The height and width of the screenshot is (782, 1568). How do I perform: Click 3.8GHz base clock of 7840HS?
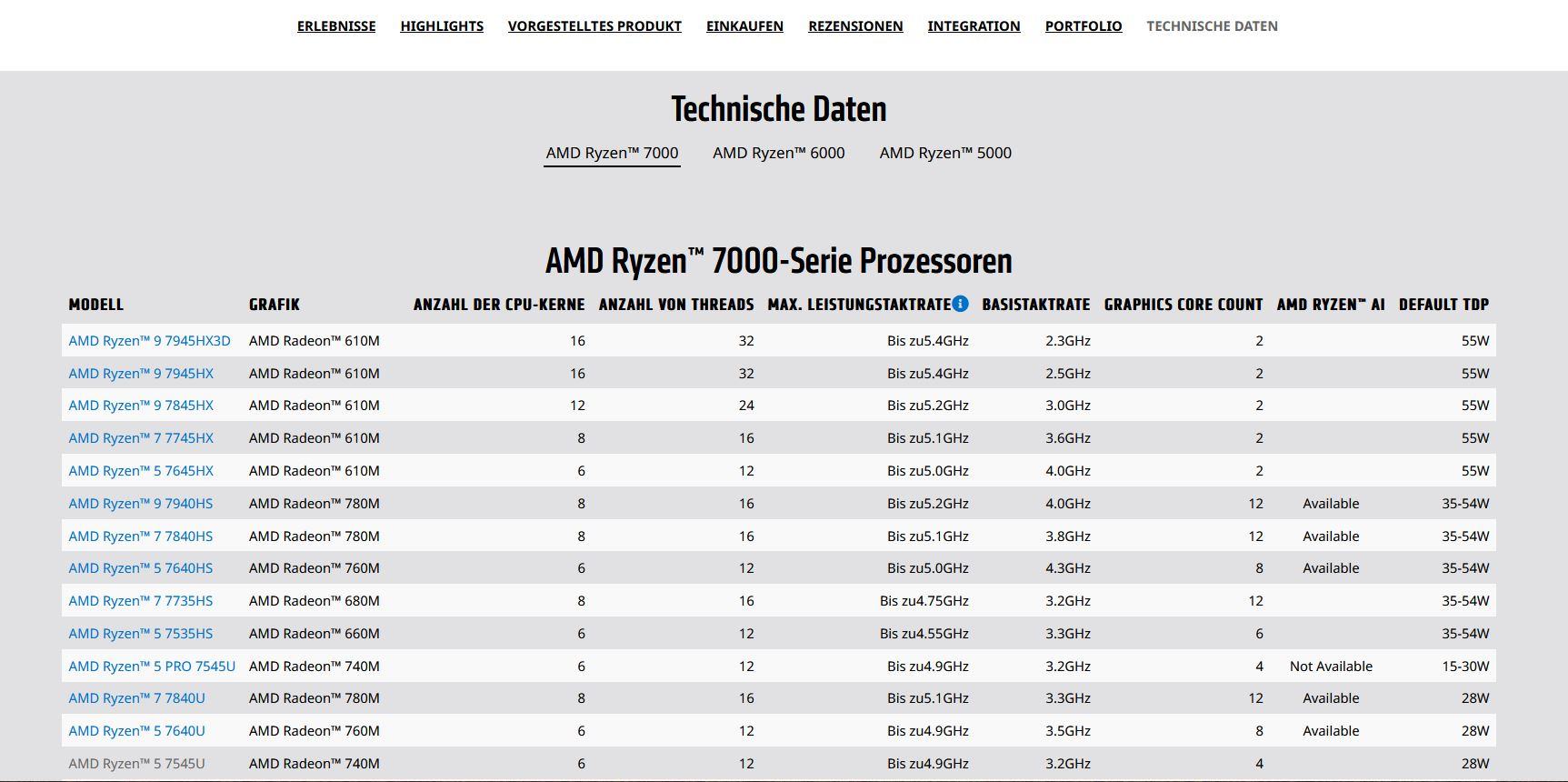pos(1068,536)
